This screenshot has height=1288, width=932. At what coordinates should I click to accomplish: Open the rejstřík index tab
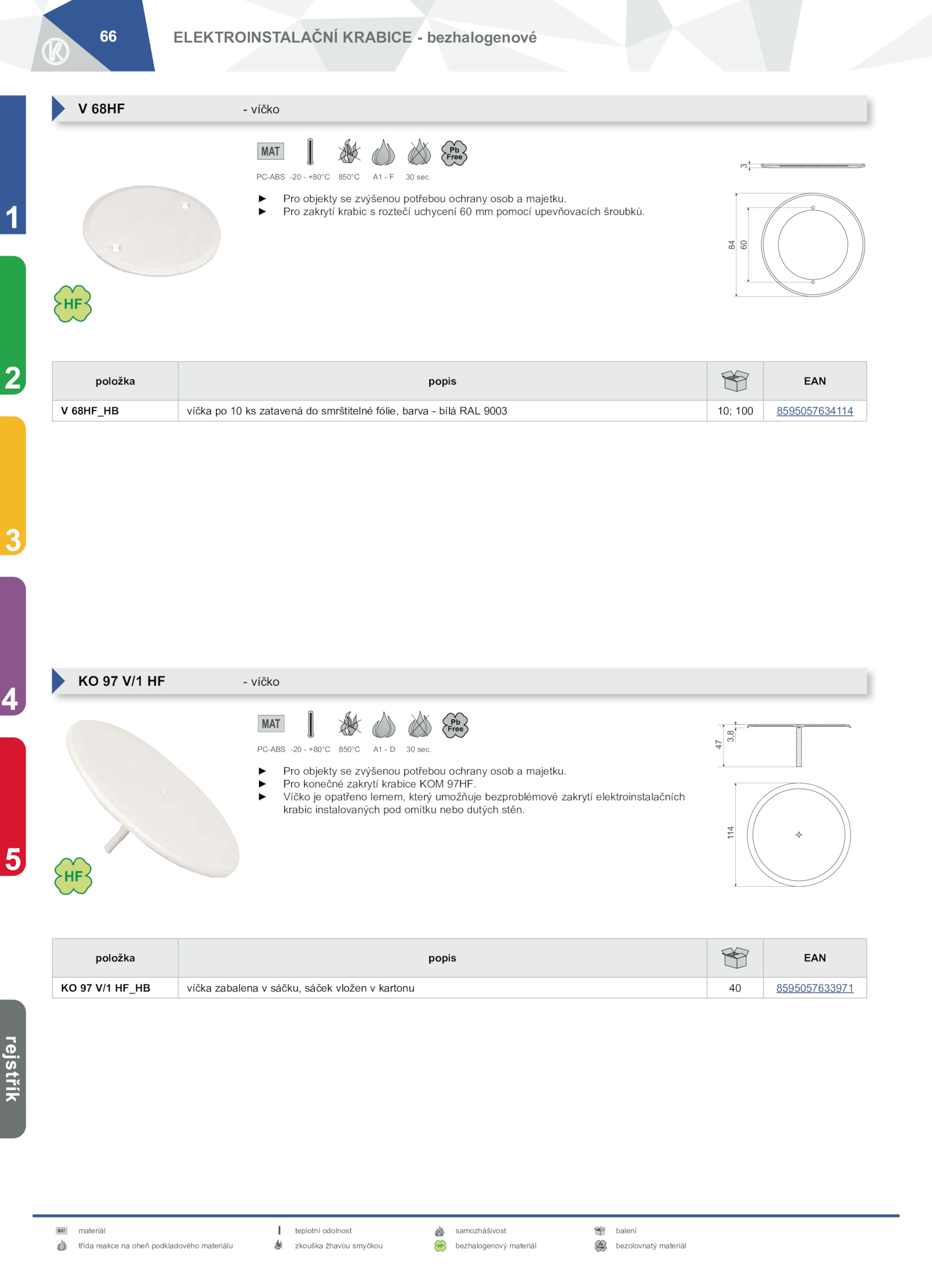click(x=13, y=1069)
